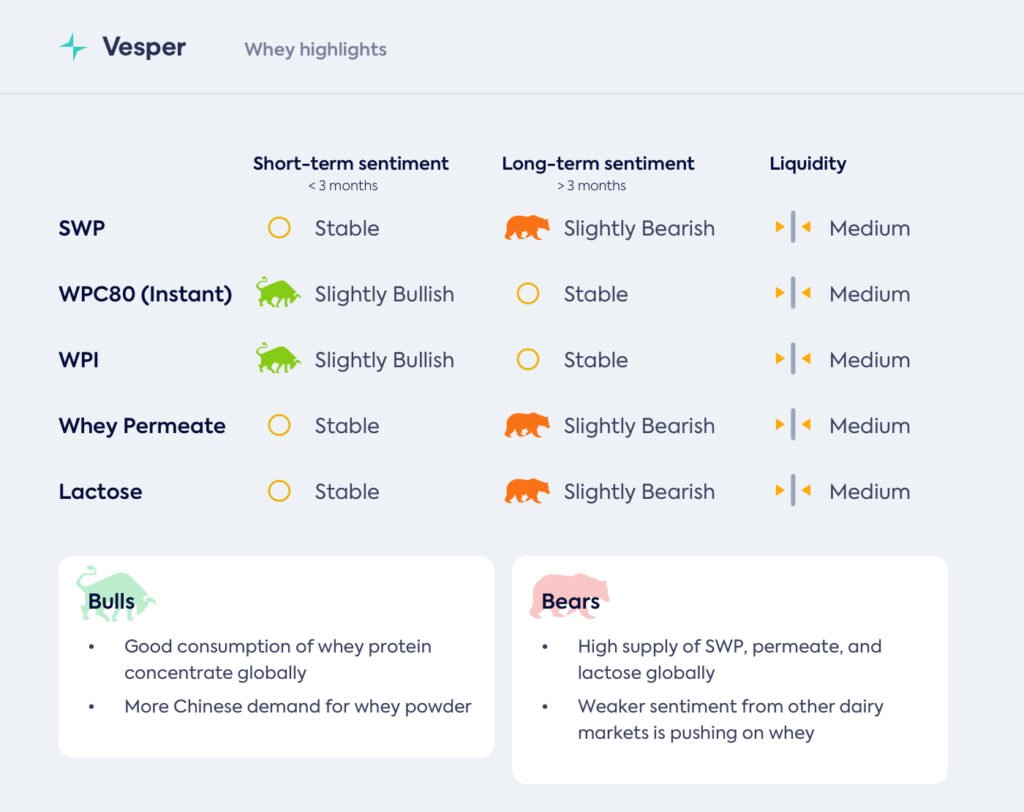Click the Liquidity column header
The width and height of the screenshot is (1024, 812).
[x=807, y=164]
